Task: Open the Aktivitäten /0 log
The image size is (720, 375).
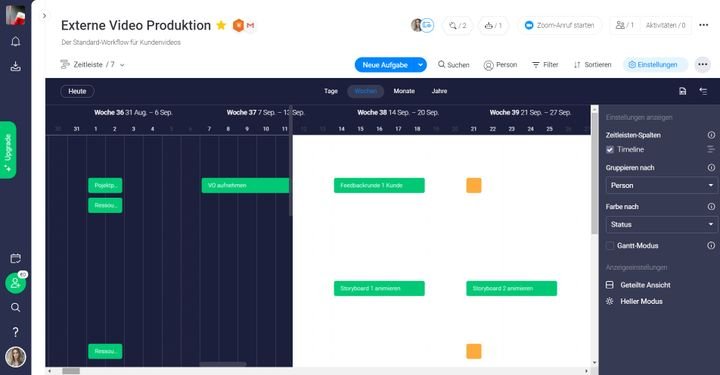Action: [665, 25]
